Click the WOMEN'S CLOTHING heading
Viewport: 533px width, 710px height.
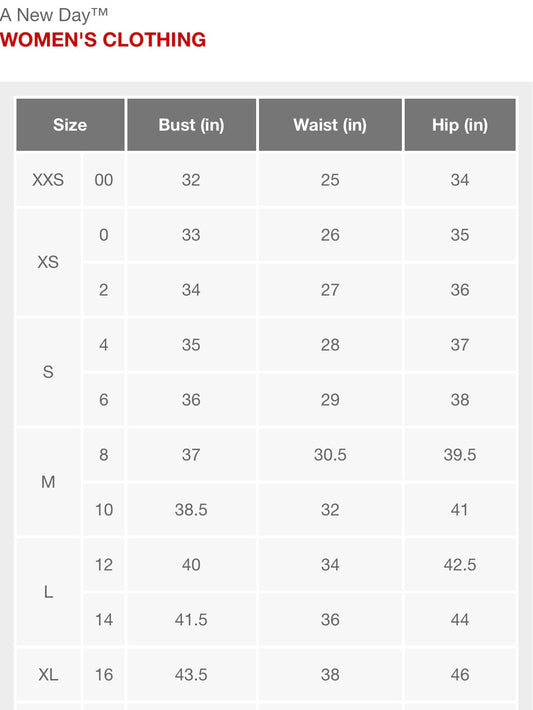click(x=103, y=40)
